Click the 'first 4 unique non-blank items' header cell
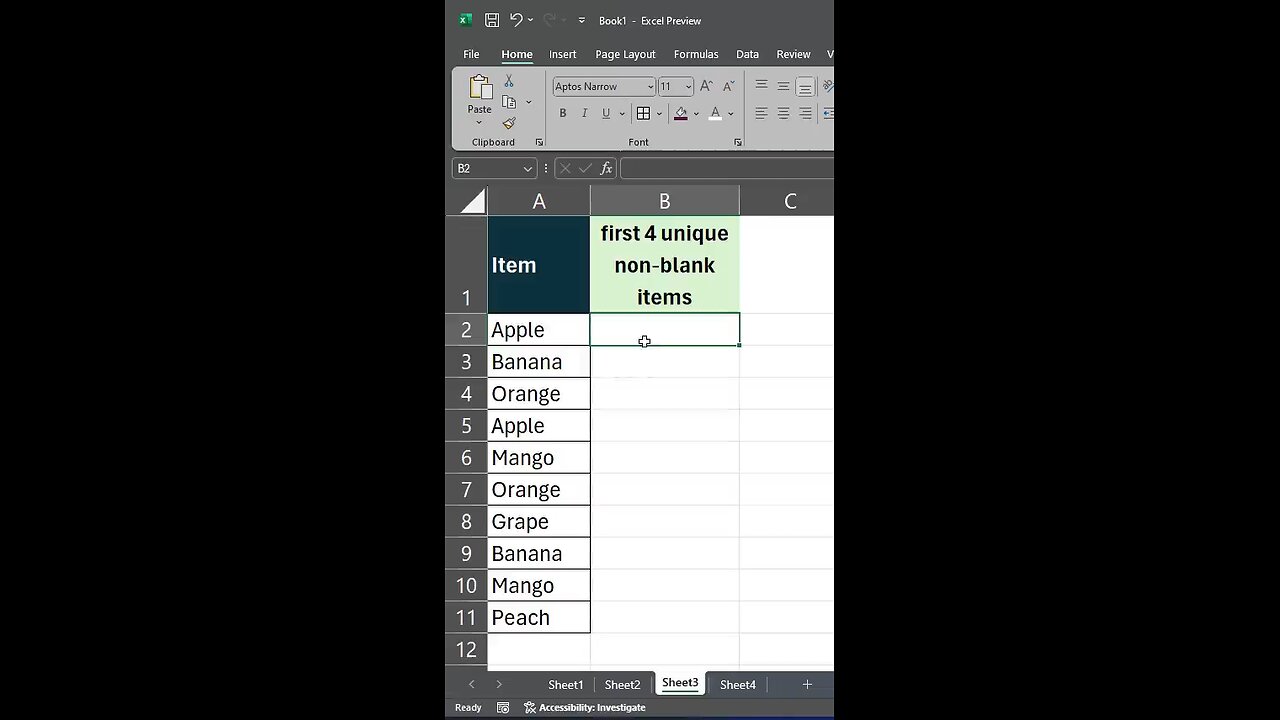This screenshot has height=720, width=1280. pos(665,265)
